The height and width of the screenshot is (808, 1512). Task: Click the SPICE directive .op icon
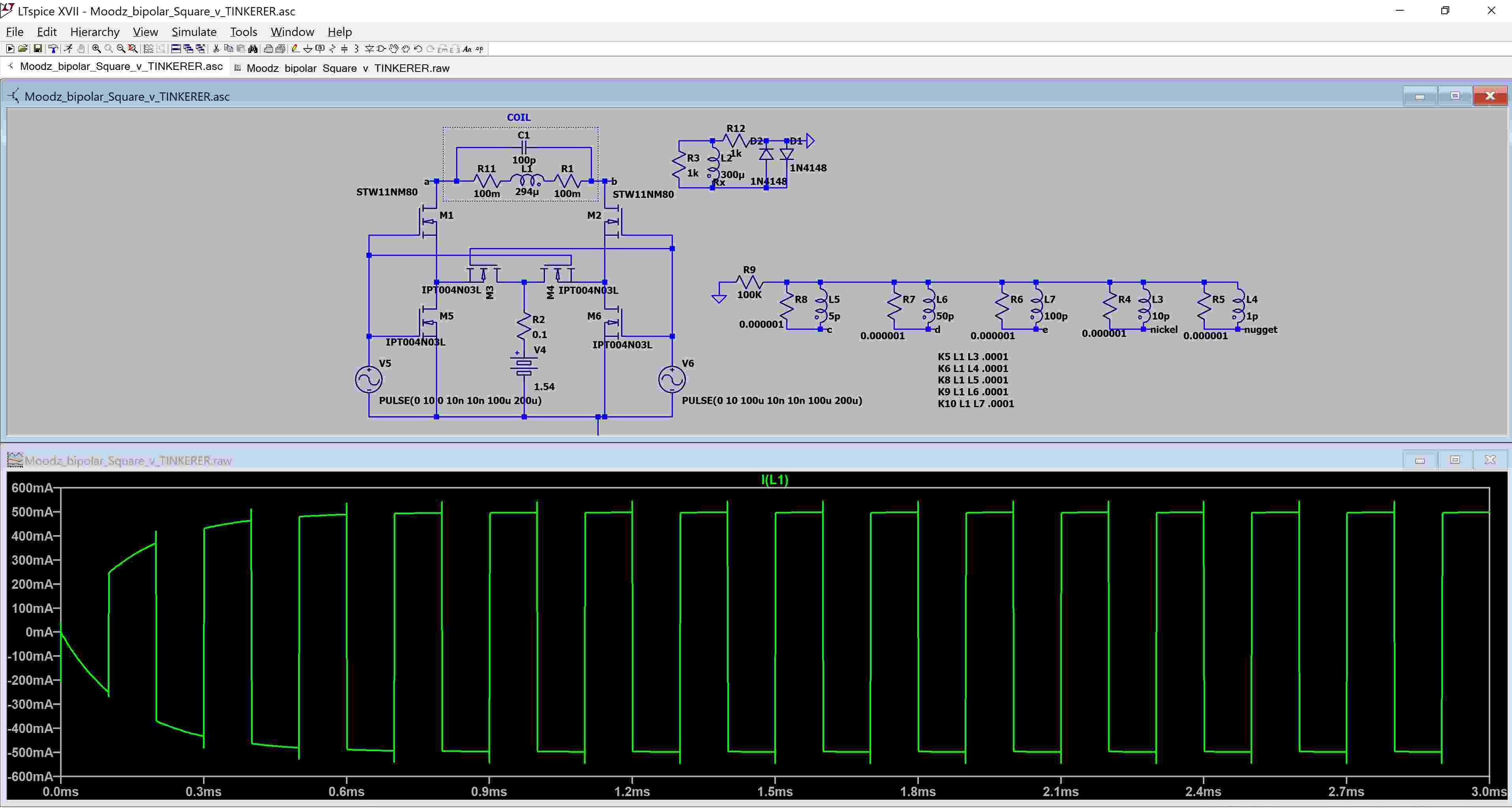pyautogui.click(x=479, y=49)
